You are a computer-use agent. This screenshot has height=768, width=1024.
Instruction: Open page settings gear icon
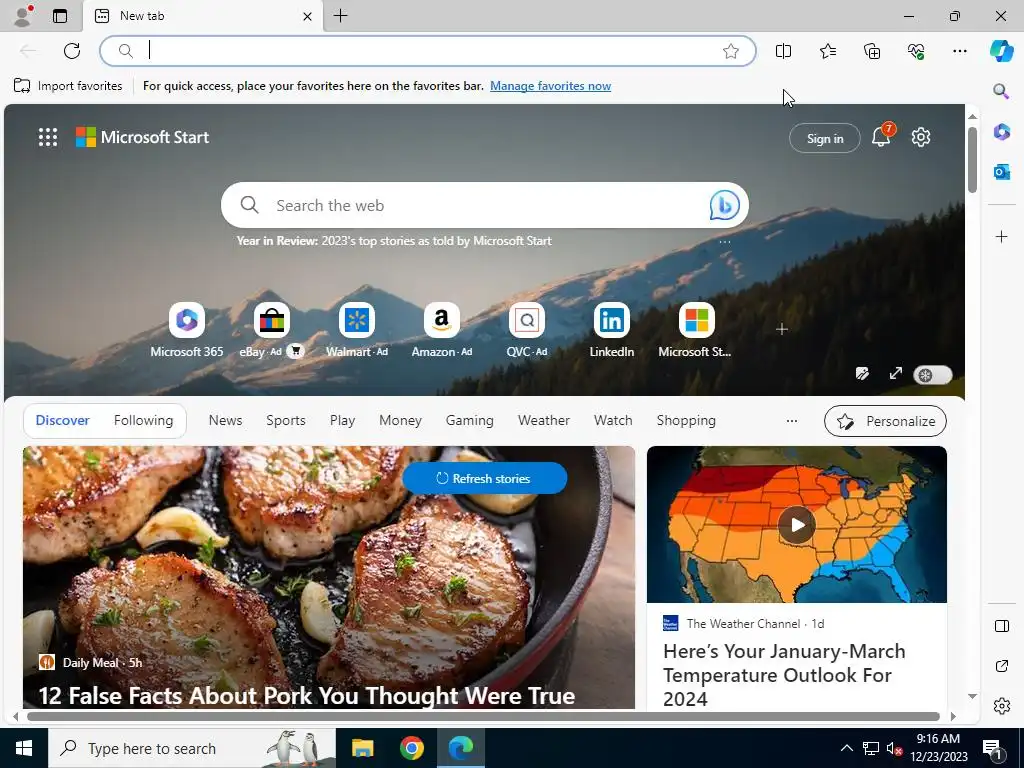(921, 137)
